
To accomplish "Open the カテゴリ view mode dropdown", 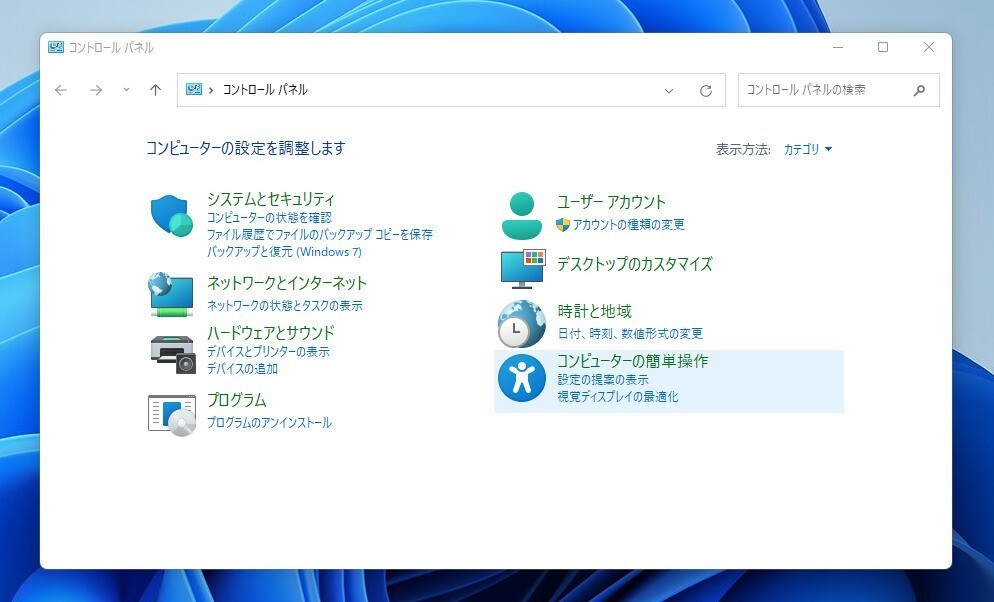I will click(807, 149).
